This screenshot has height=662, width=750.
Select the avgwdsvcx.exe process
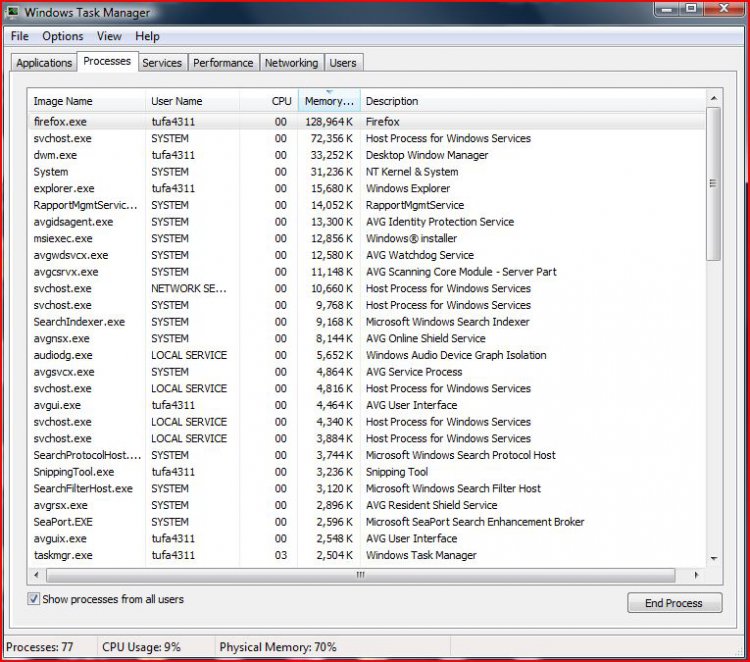point(366,255)
